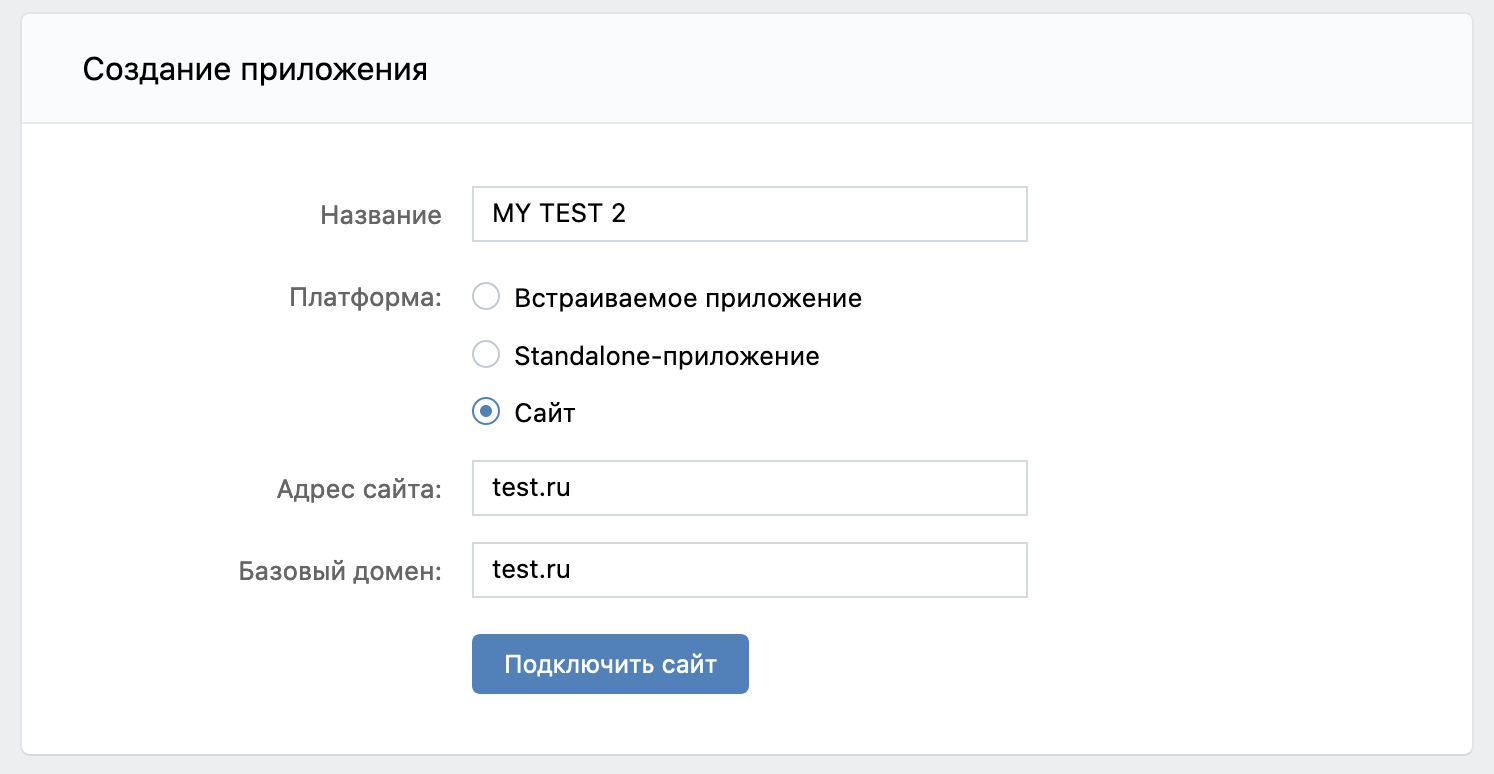Click the Название label
Screen dimensions: 1494x774
pos(381,215)
